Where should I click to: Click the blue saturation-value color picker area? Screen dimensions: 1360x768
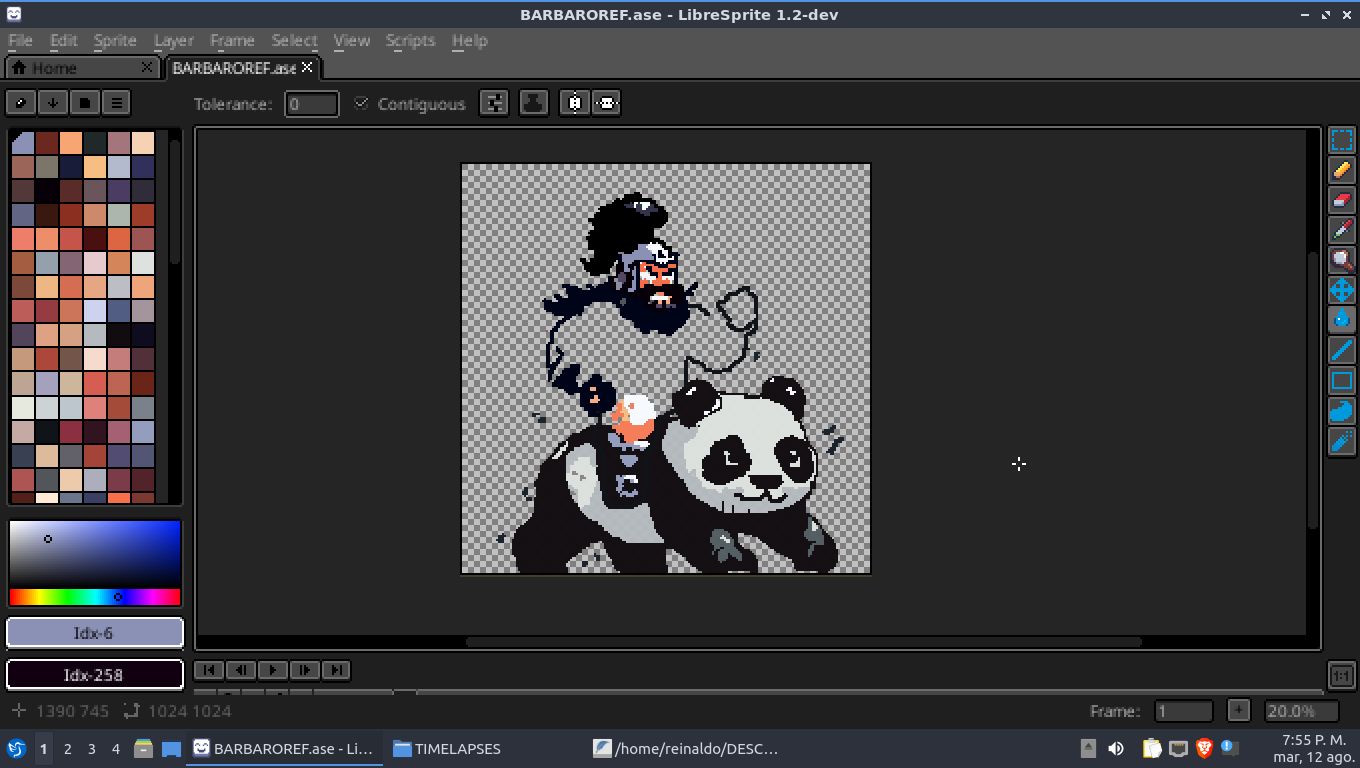click(94, 553)
